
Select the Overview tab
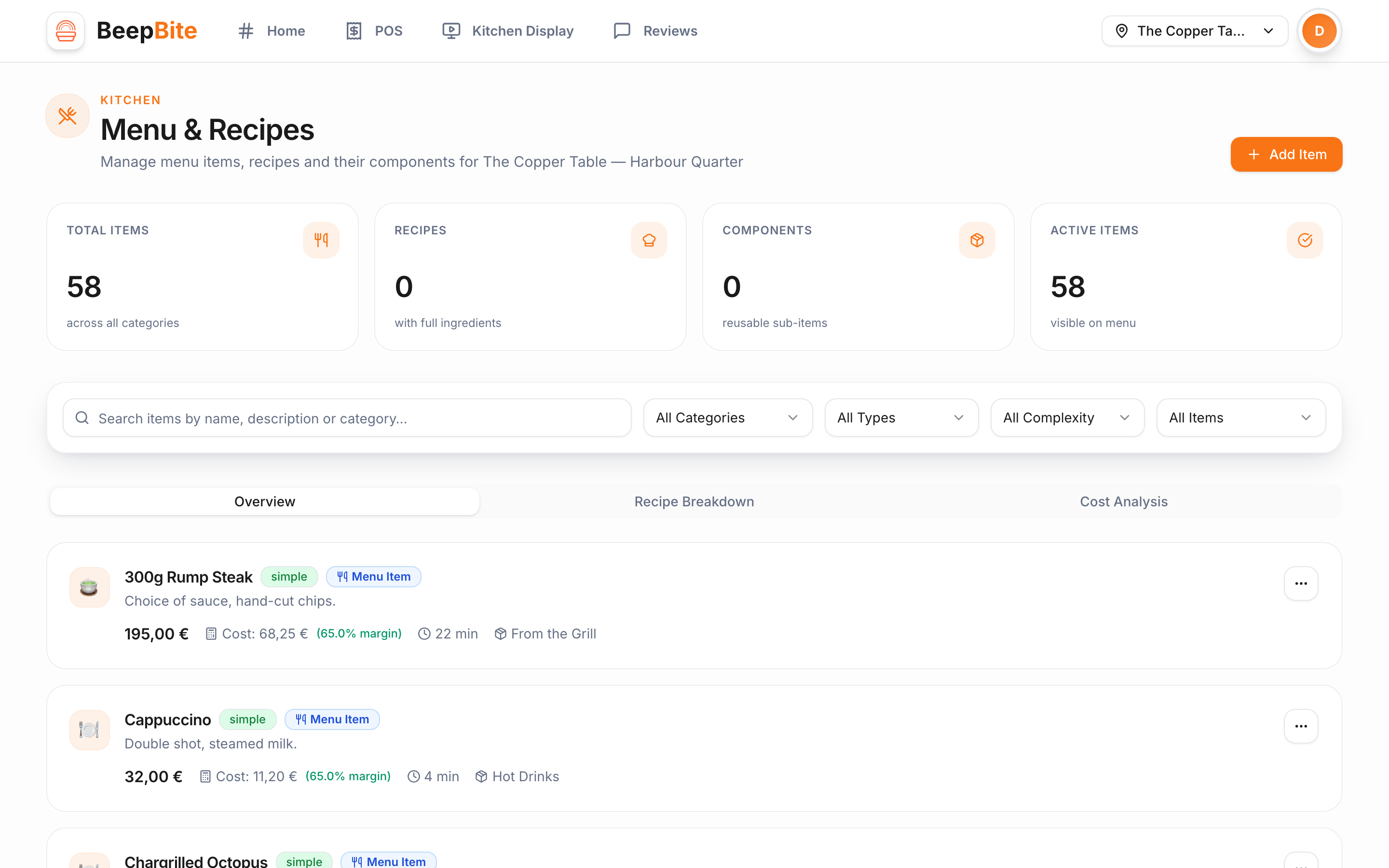tap(265, 502)
